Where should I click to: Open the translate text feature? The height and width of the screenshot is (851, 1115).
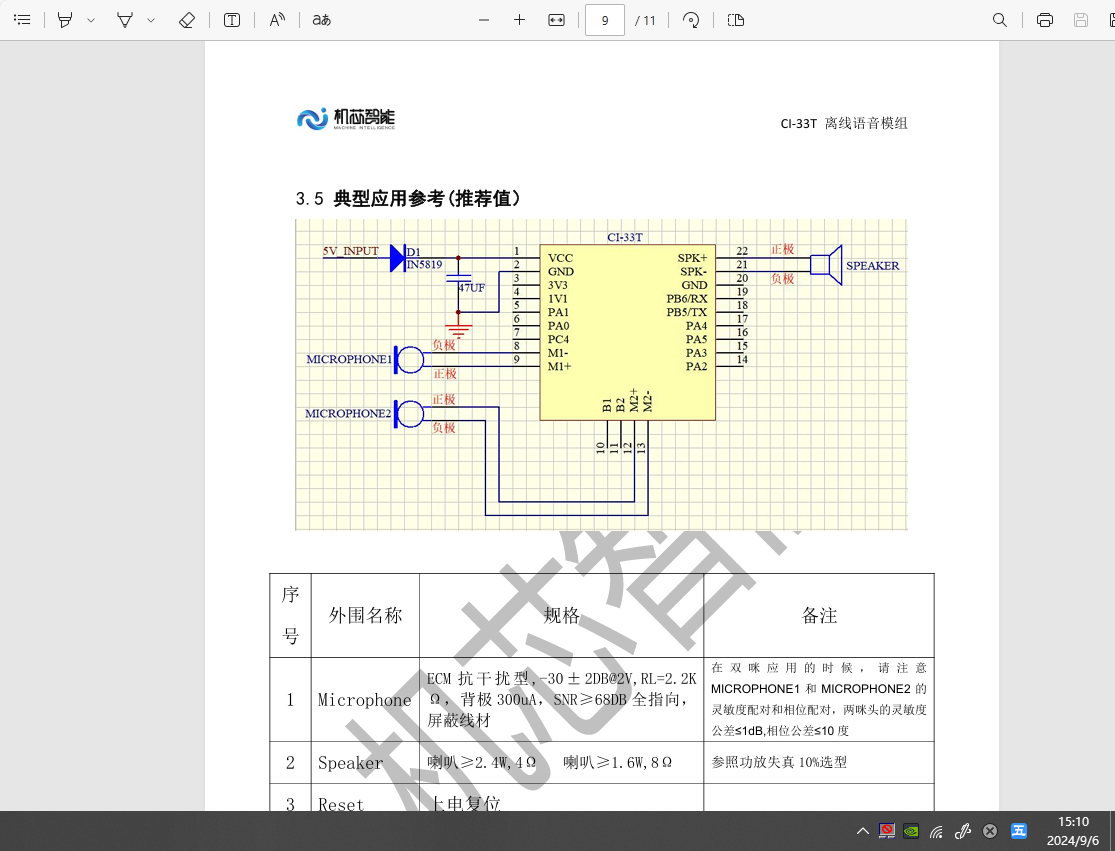[x=319, y=19]
